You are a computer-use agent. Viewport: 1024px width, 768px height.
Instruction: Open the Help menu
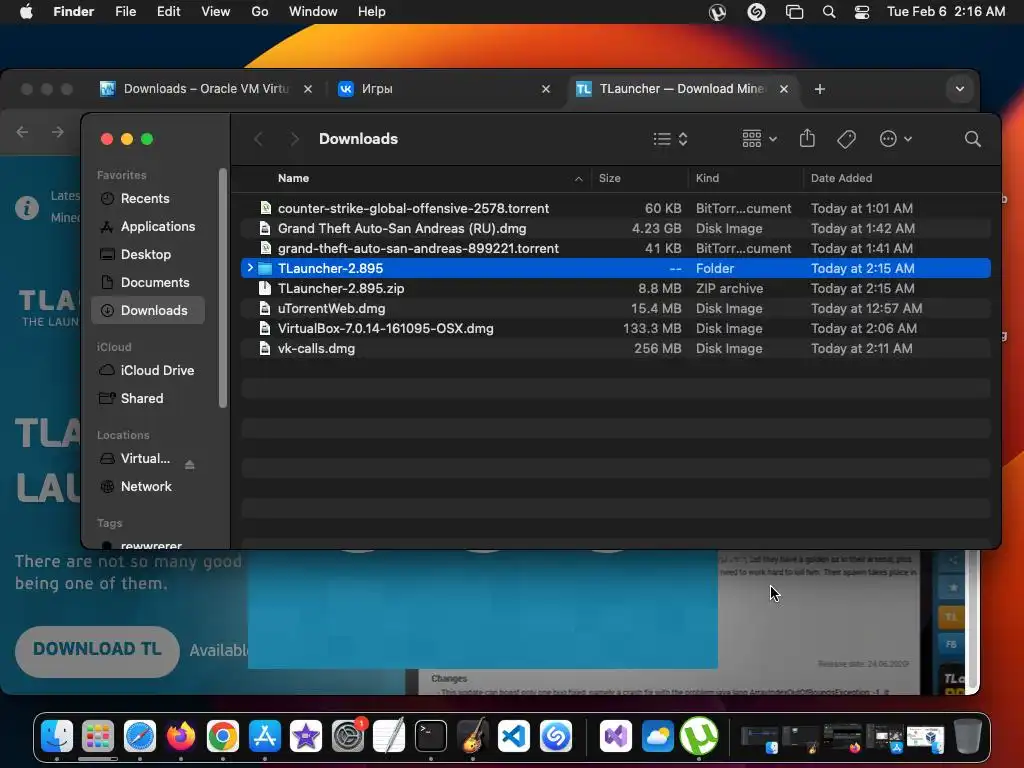[x=372, y=12]
